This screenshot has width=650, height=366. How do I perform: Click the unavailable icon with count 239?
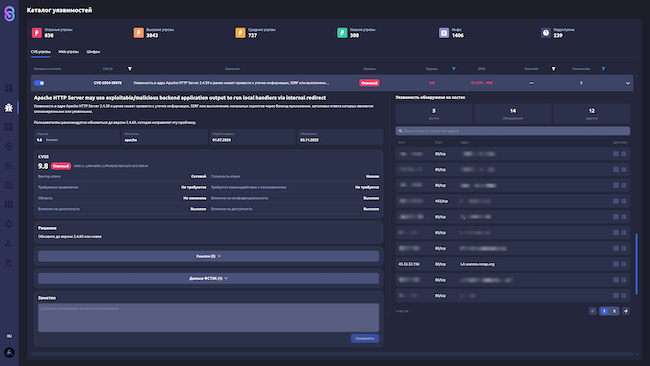tap(546, 33)
